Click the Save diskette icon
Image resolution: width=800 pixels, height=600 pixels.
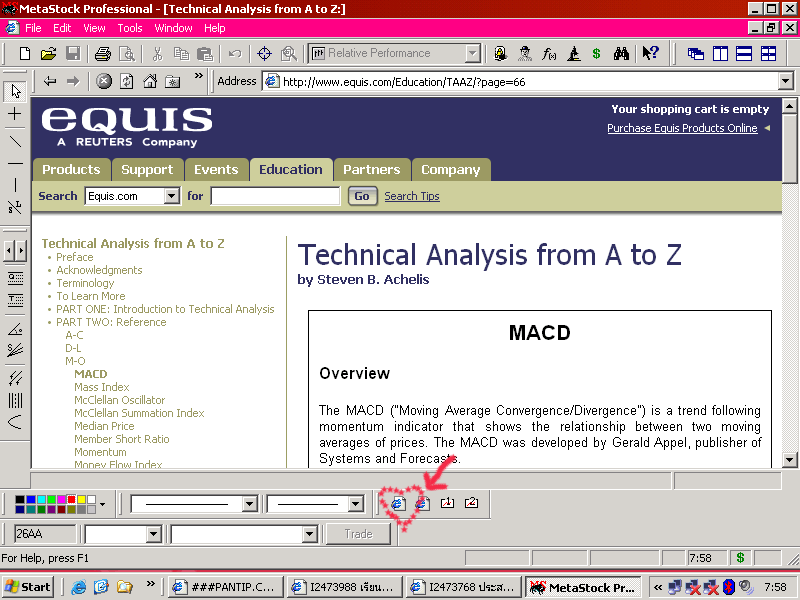73,54
